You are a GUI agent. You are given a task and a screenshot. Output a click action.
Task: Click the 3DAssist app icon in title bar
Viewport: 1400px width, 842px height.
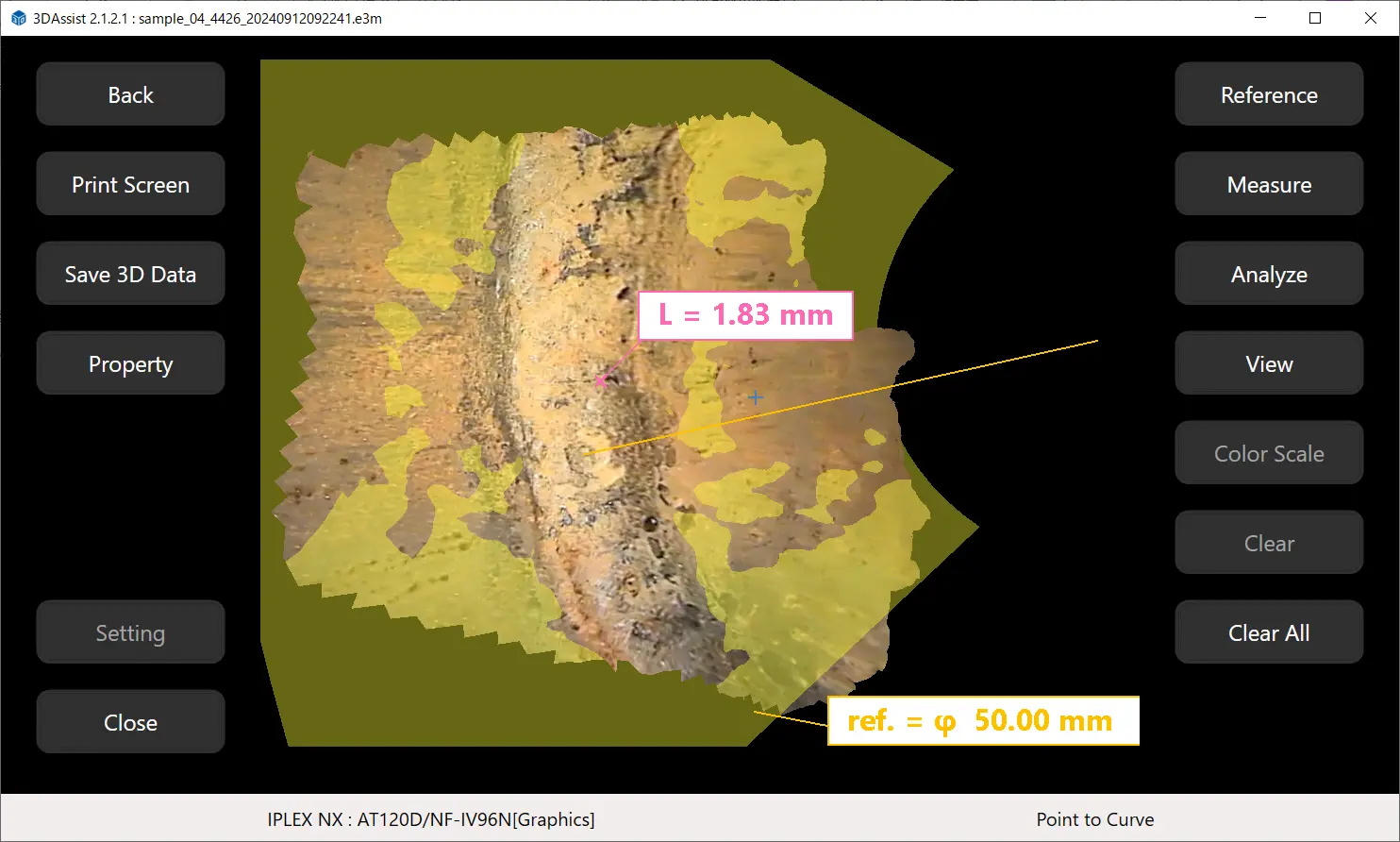18,18
